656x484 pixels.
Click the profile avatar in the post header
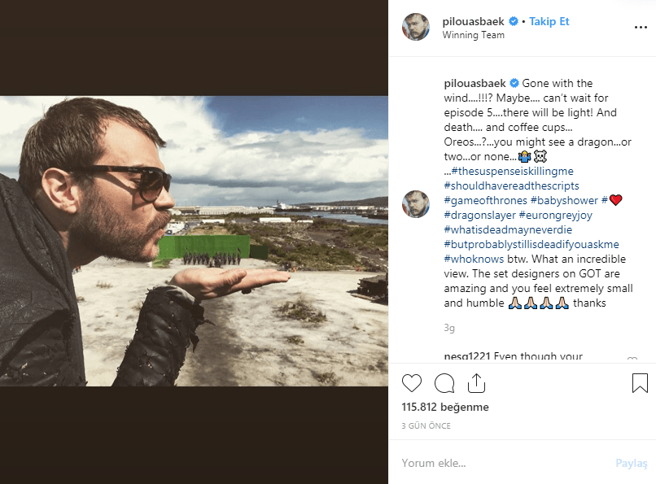[x=416, y=28]
